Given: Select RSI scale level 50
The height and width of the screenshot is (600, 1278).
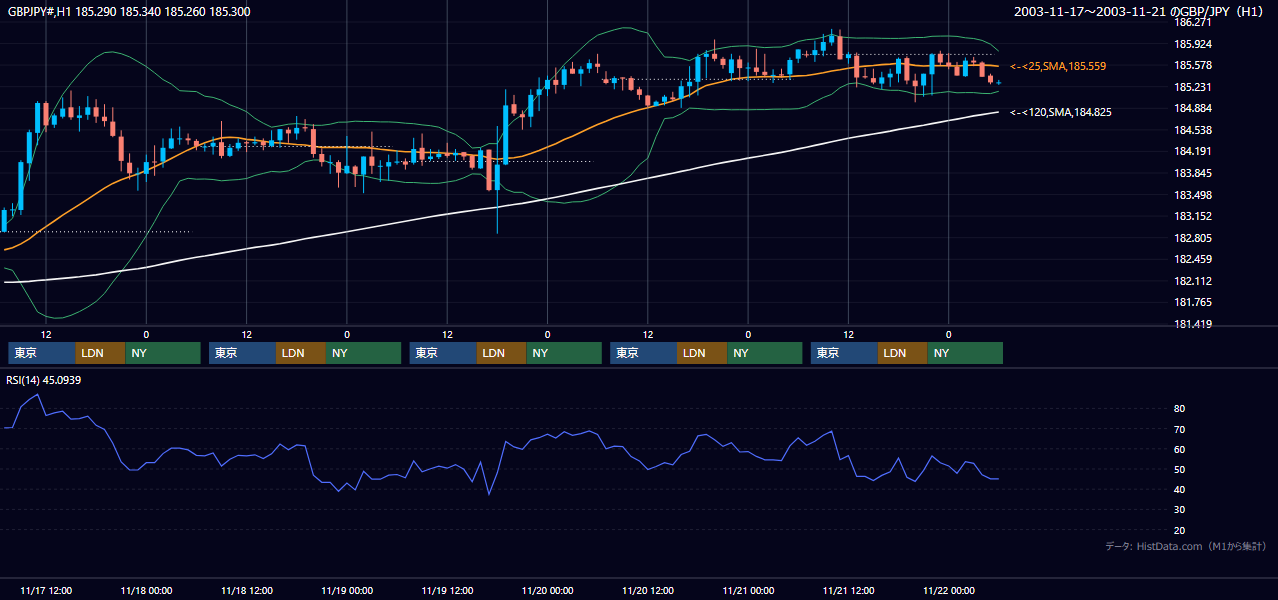Looking at the screenshot, I should (1180, 469).
